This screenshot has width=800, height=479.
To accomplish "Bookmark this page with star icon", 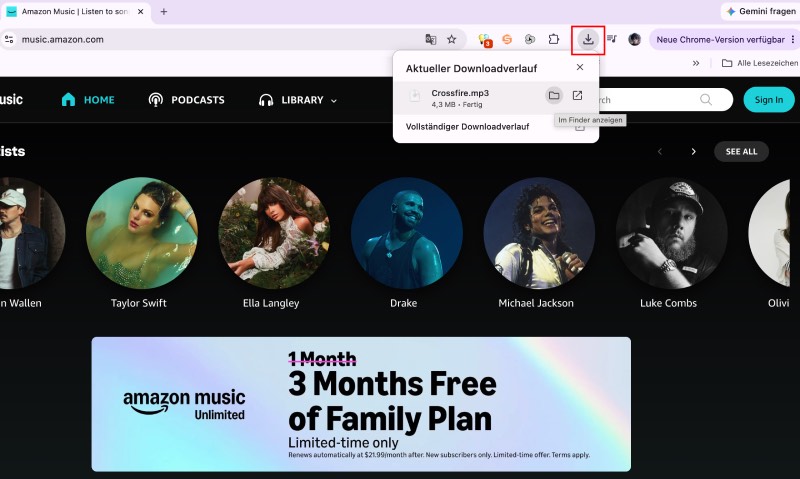I will (x=452, y=39).
